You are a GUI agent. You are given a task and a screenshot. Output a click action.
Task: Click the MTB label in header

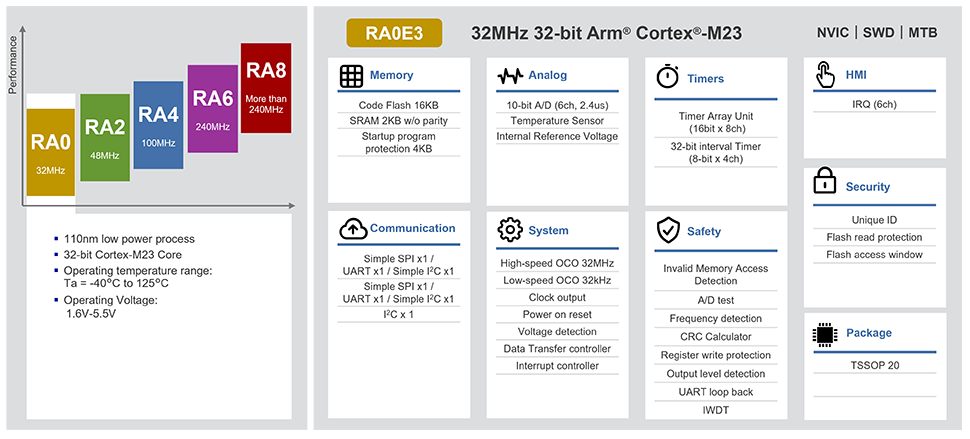(x=929, y=33)
